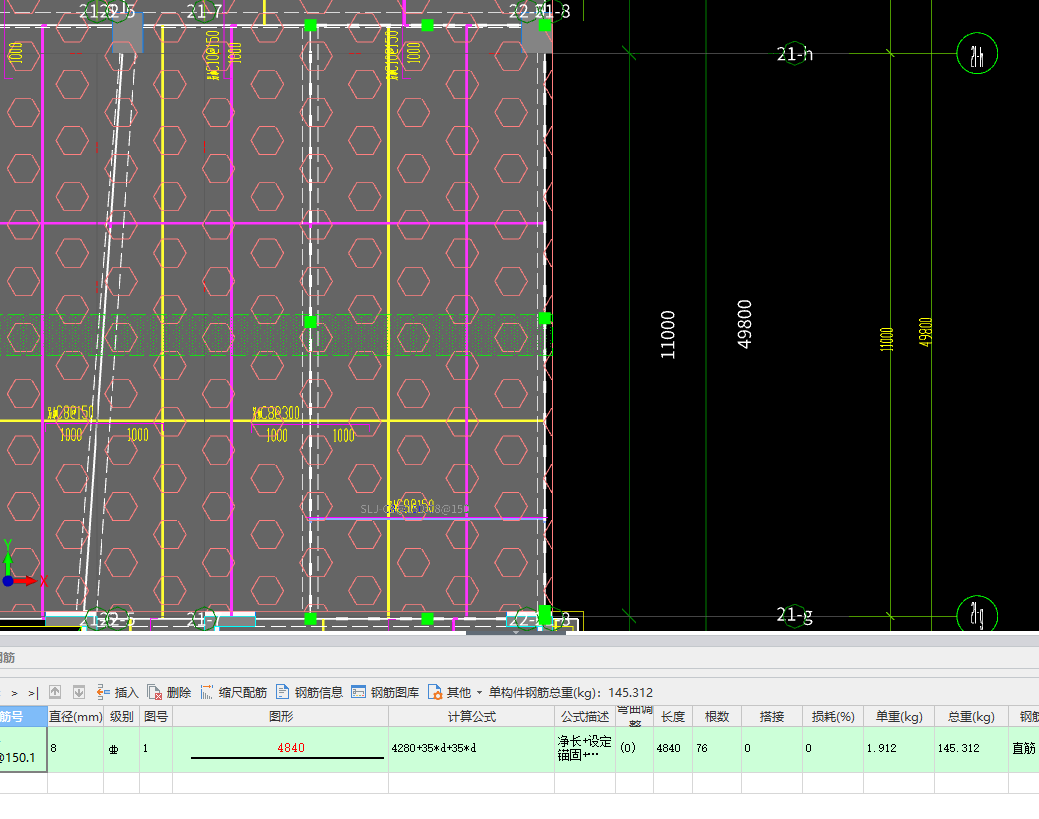Select the count cell showing 76
The height and width of the screenshot is (819, 1039).
pos(717,749)
